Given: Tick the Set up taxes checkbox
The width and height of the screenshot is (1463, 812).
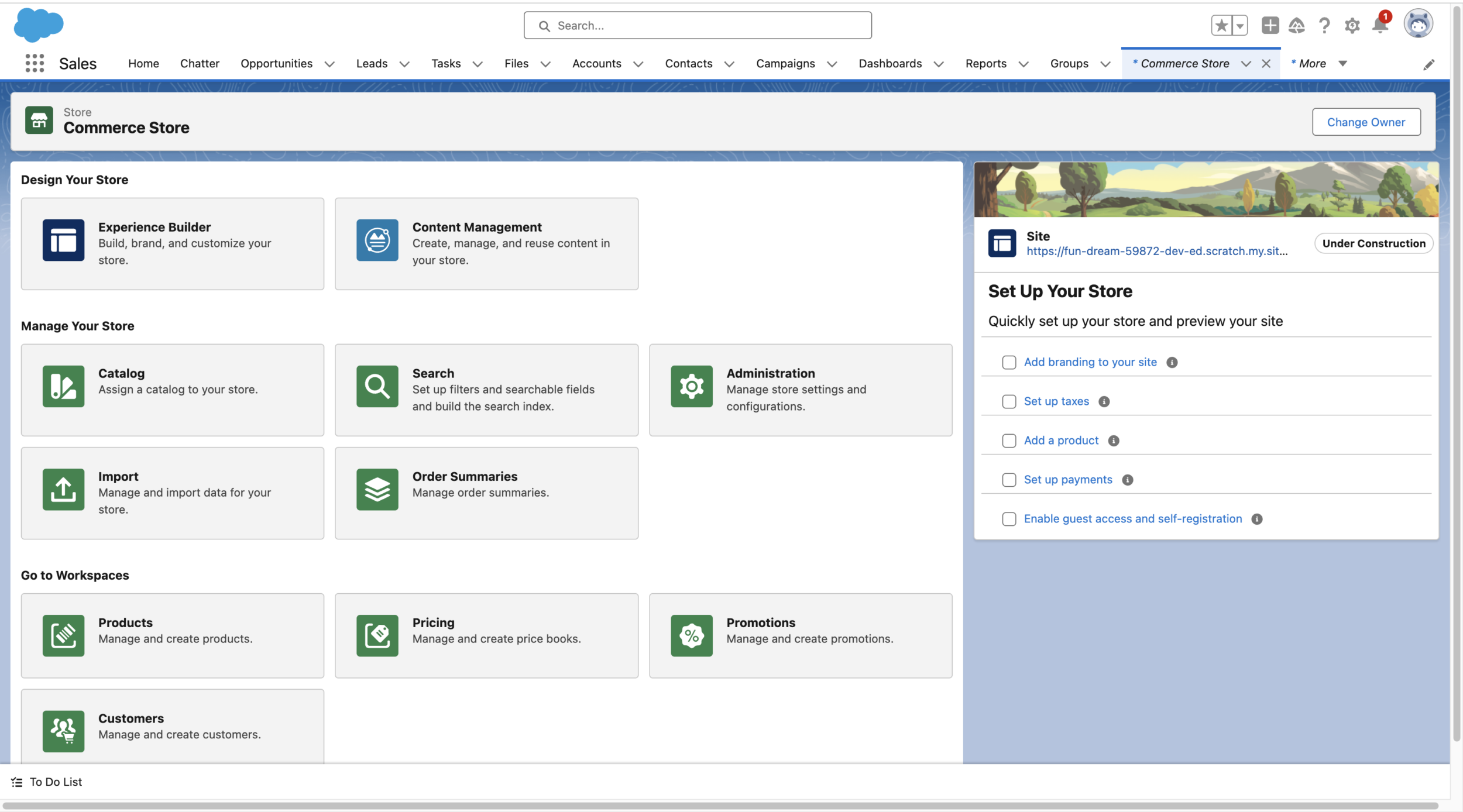Looking at the screenshot, I should [x=1009, y=401].
